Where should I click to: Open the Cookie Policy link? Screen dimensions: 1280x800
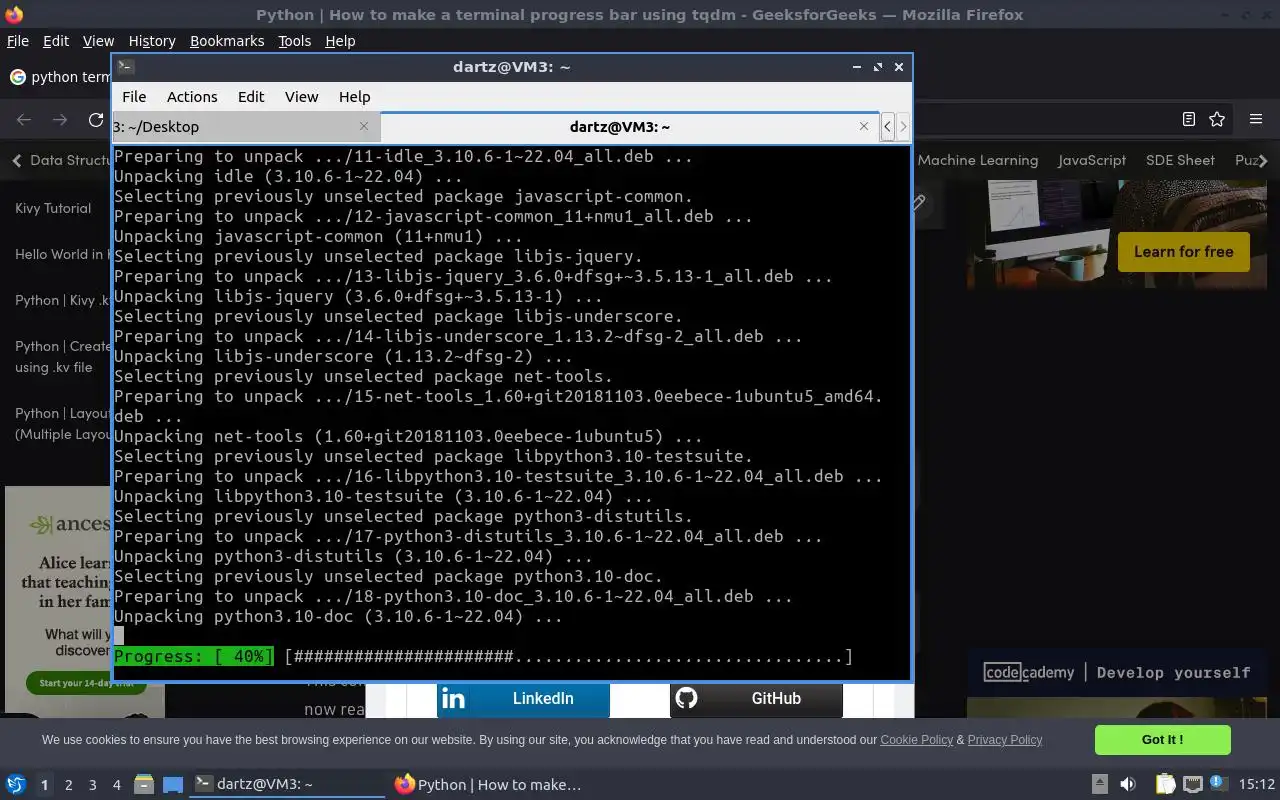tap(916, 740)
